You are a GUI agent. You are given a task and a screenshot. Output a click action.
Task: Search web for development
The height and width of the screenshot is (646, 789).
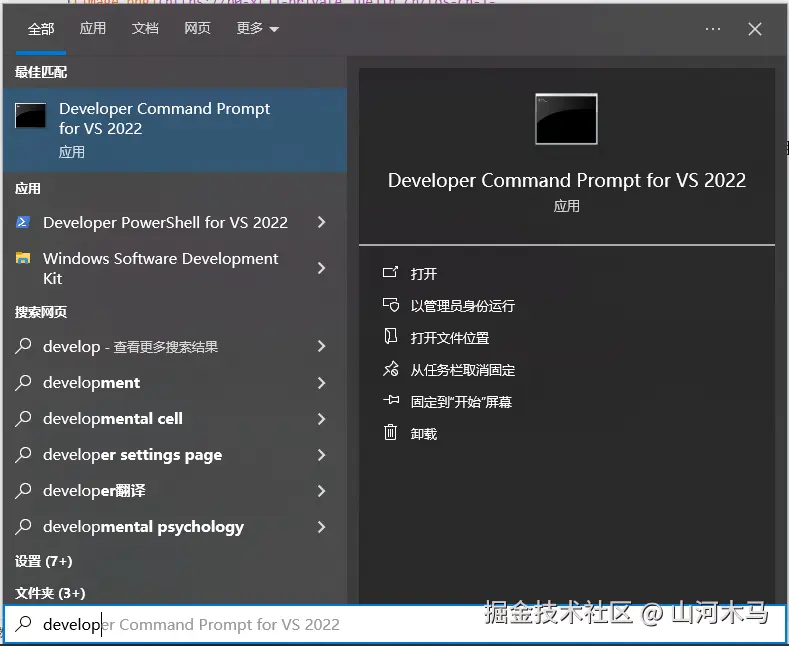92,383
